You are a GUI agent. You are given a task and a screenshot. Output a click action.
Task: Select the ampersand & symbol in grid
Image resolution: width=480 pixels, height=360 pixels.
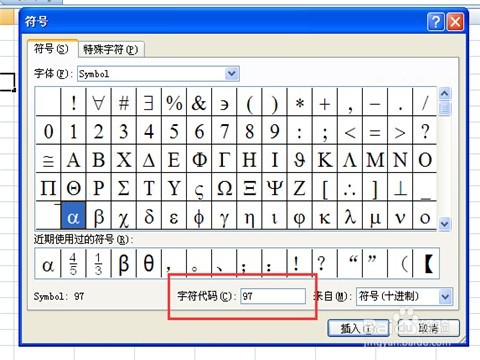coord(199,102)
